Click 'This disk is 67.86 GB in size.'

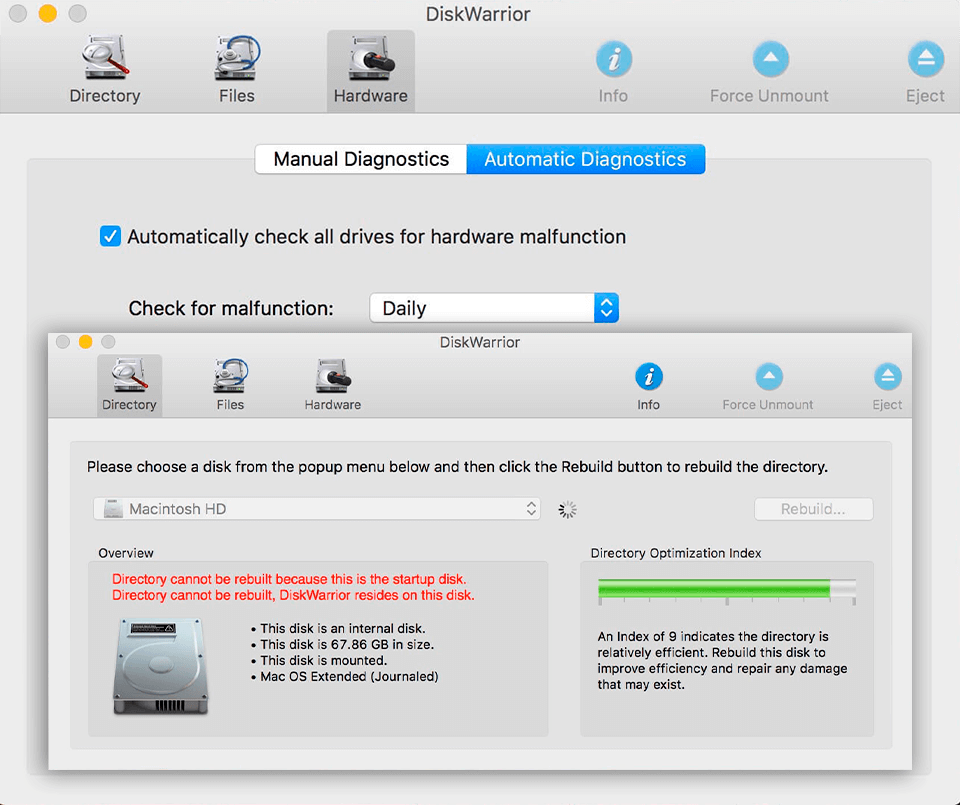pyautogui.click(x=347, y=644)
